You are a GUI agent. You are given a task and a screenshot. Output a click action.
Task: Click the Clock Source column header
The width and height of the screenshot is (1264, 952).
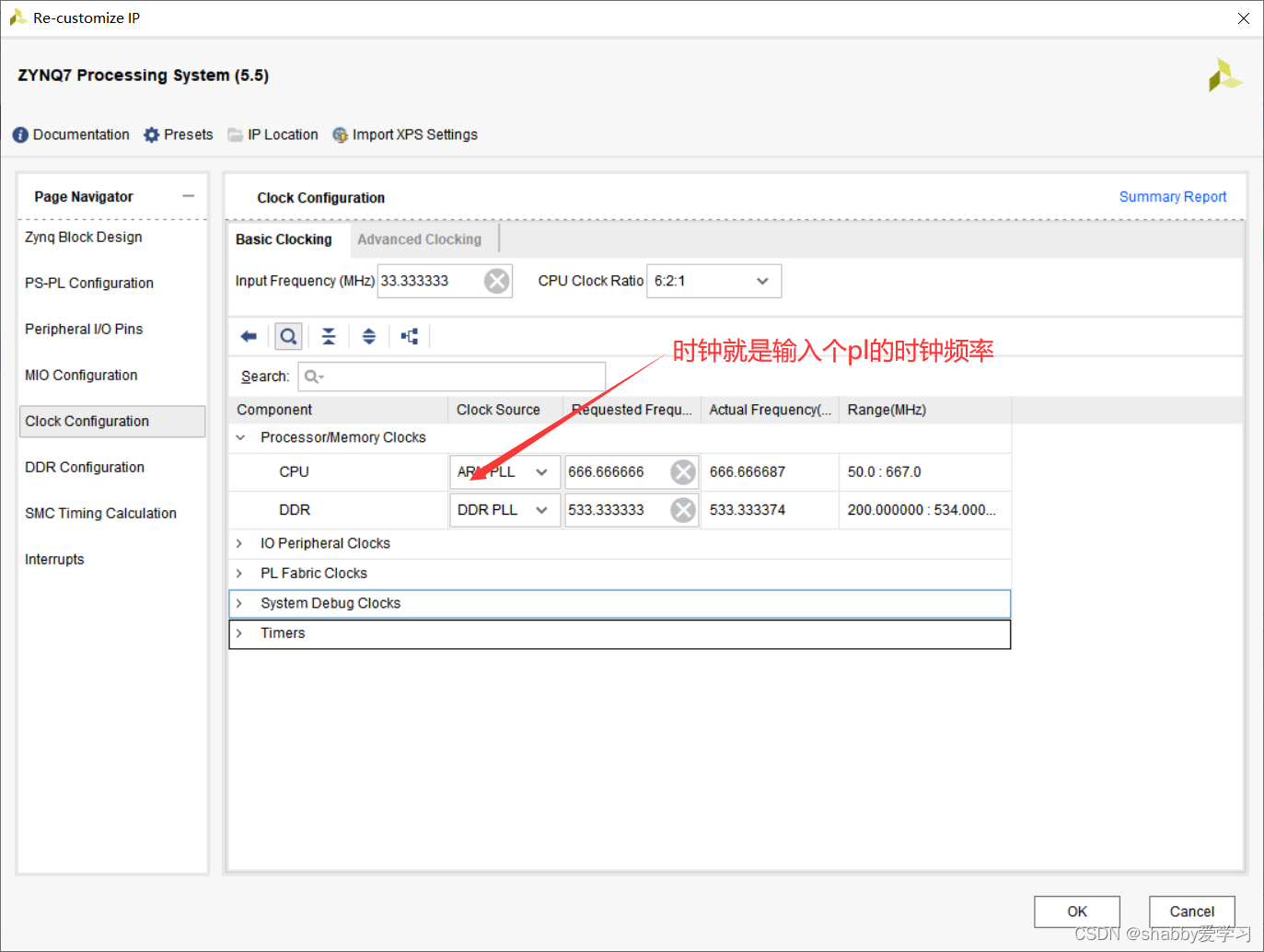point(505,410)
